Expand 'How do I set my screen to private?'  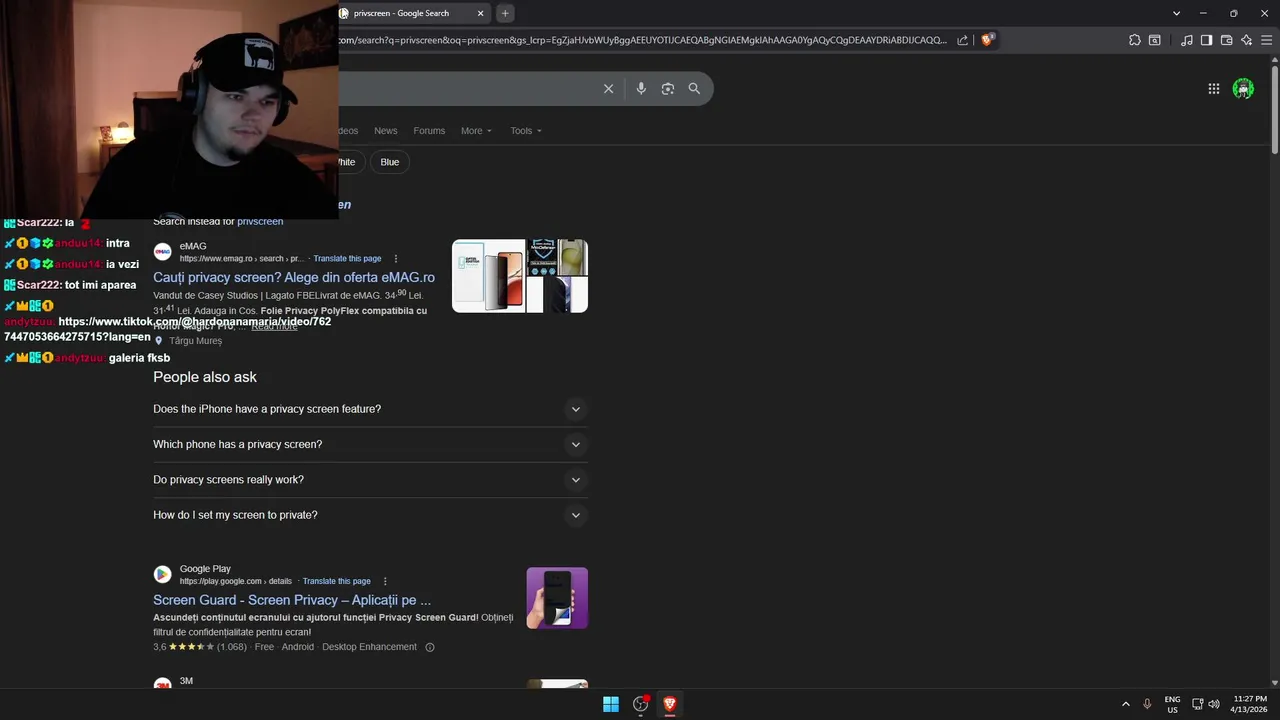370,515
